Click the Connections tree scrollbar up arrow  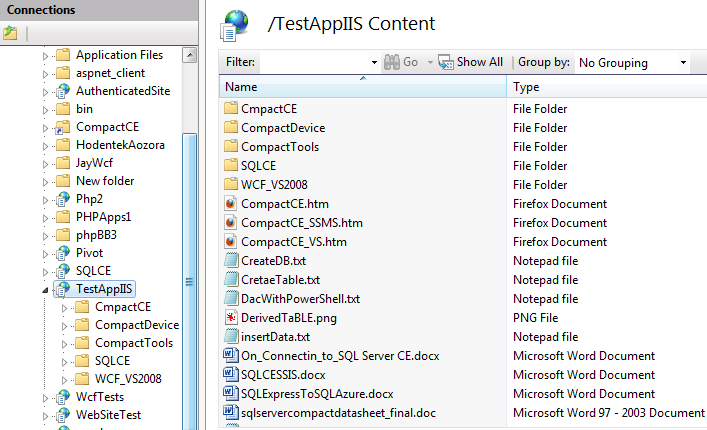click(x=190, y=55)
